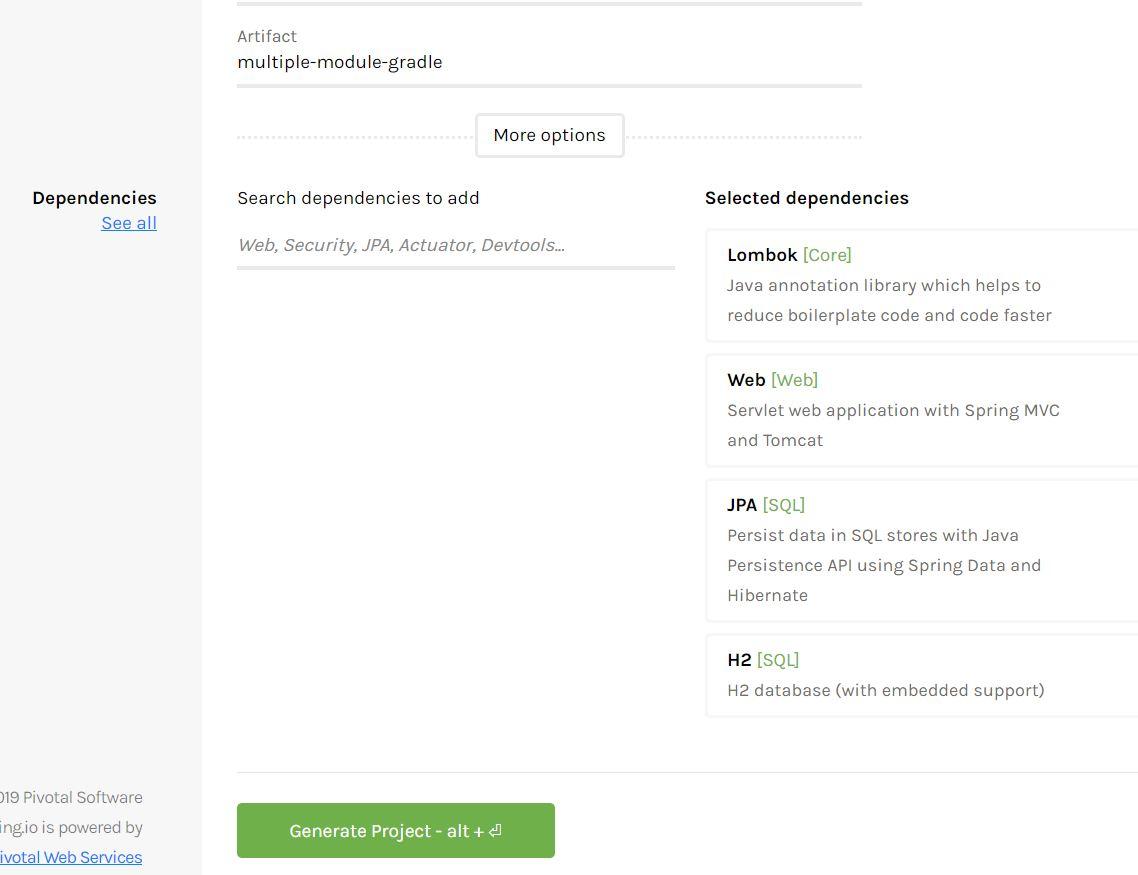Click the Selected dependencies heading
Viewport: 1138px width, 875px height.
(x=806, y=198)
